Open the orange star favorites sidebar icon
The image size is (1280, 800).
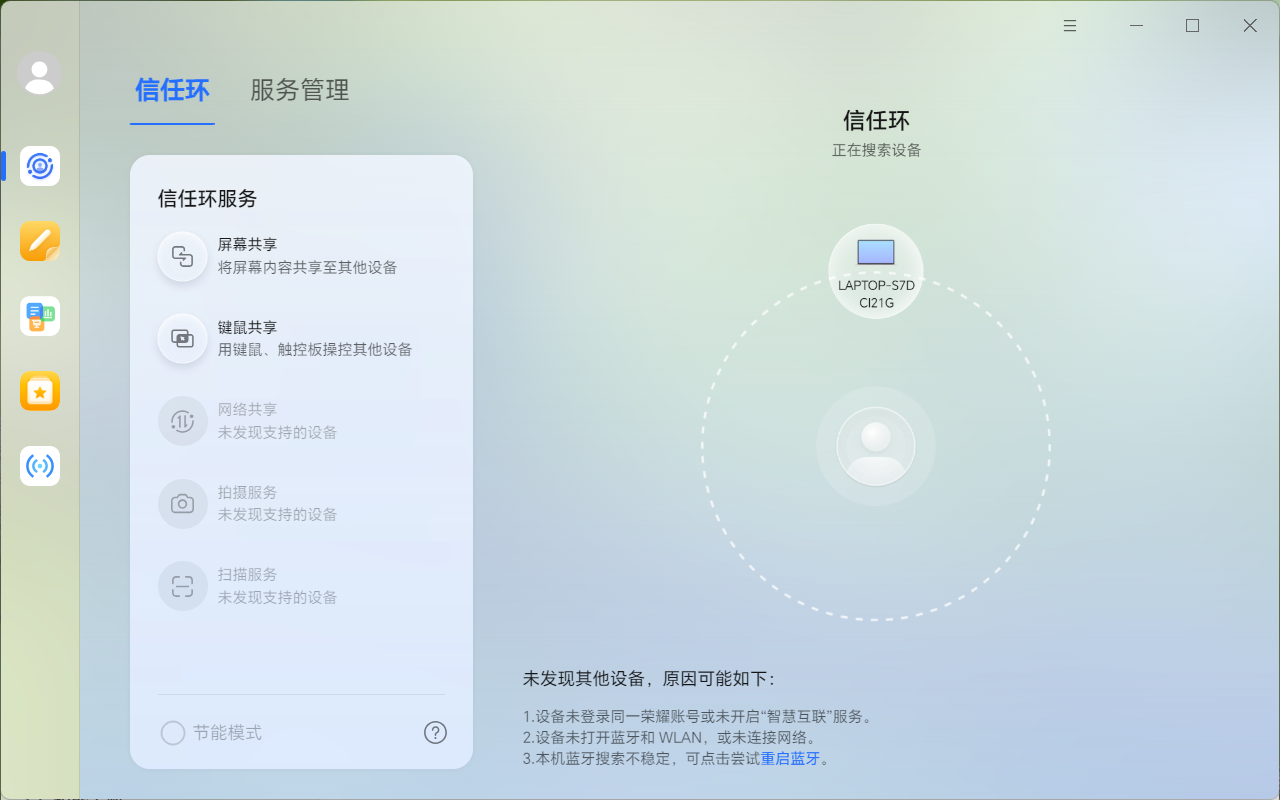(x=40, y=391)
